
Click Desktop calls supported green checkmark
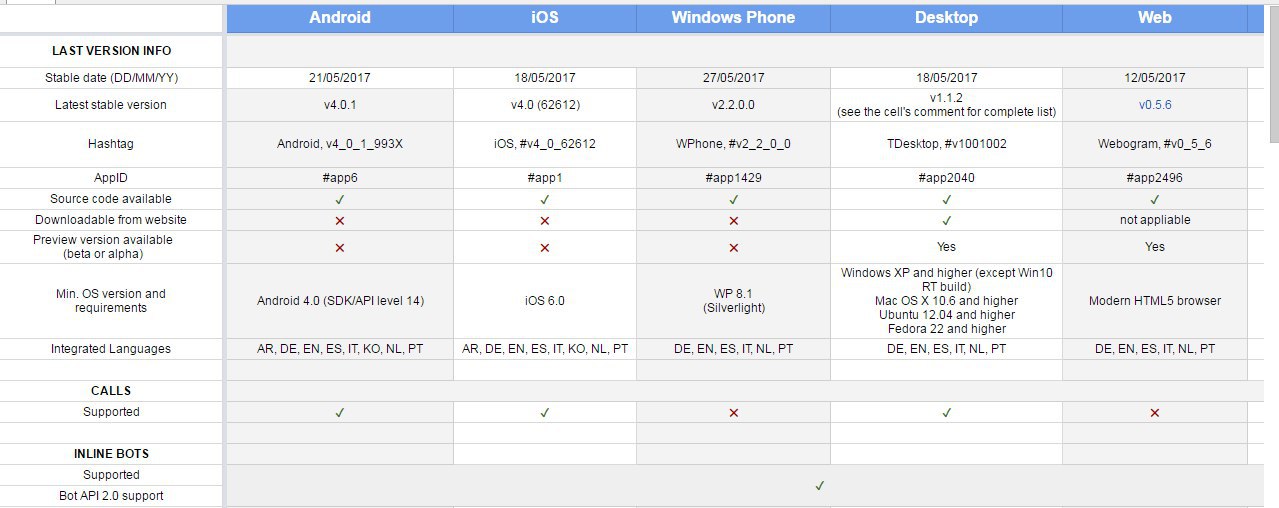[x=946, y=412]
